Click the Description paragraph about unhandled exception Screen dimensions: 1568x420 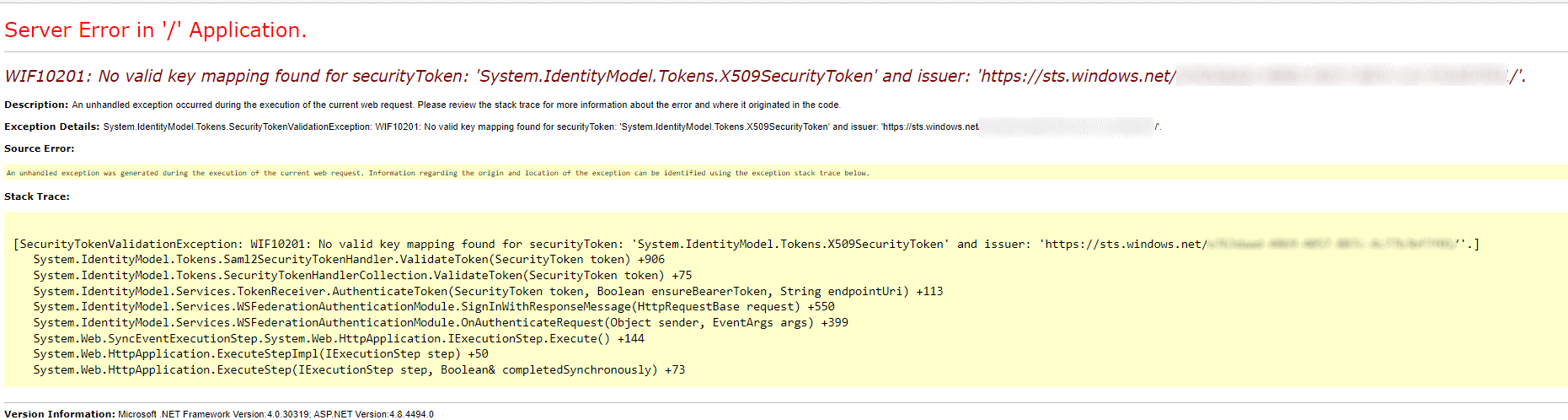[422, 105]
